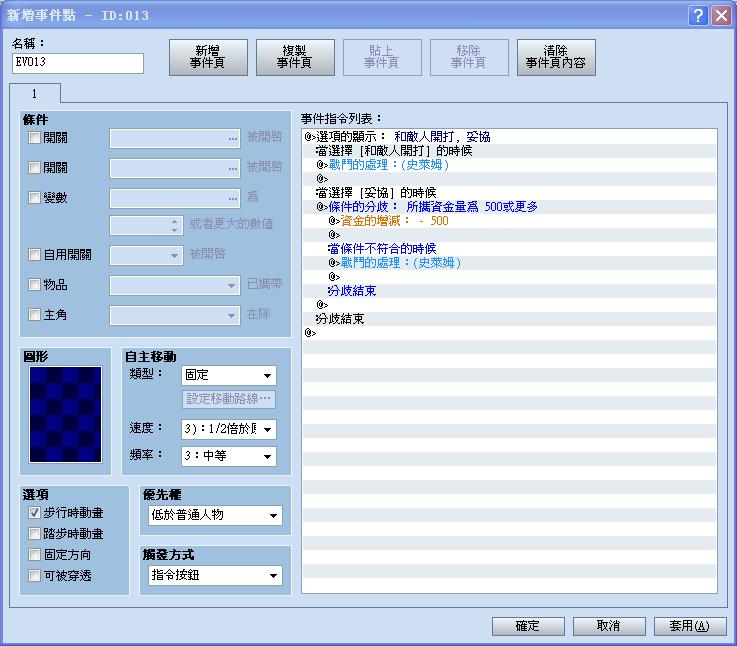Select the 條件的分歧 所攜資金量 line
The height and width of the screenshot is (646, 737).
pos(510,207)
